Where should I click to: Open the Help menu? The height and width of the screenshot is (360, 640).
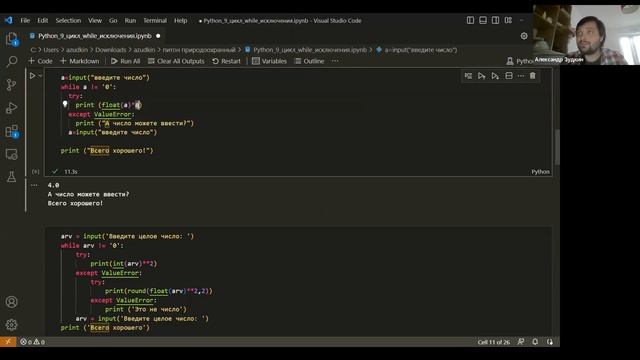(x=180, y=20)
